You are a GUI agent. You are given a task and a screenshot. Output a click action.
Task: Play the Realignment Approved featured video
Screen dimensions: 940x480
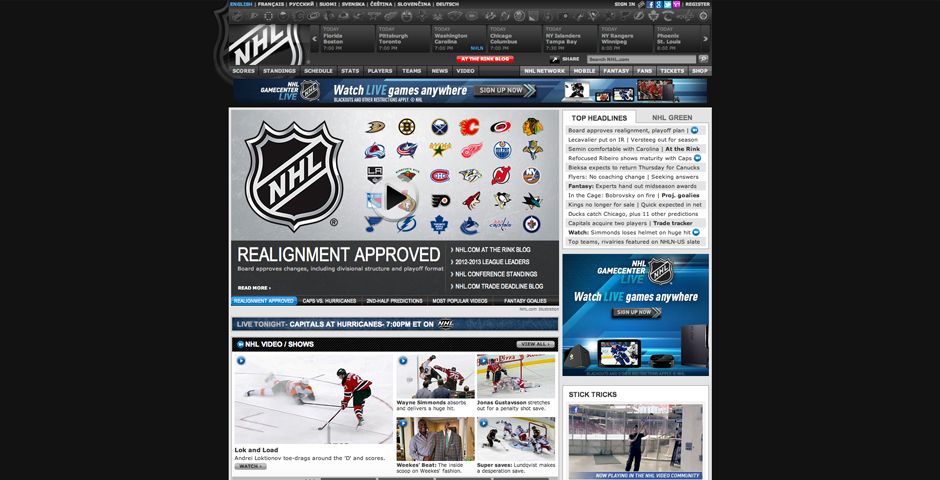394,197
